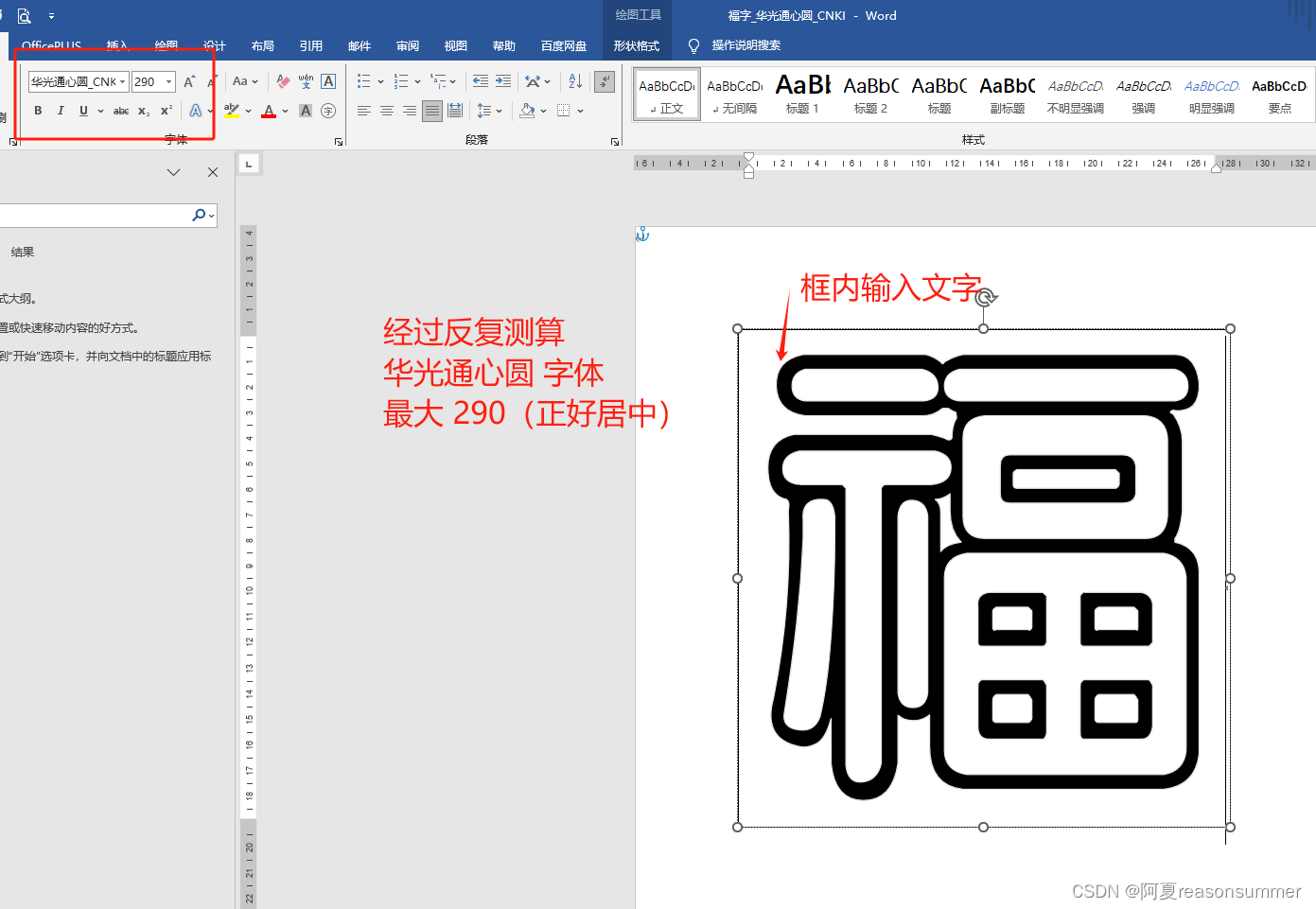Toggle Bold formatting
1316x909 pixels.
(38, 111)
